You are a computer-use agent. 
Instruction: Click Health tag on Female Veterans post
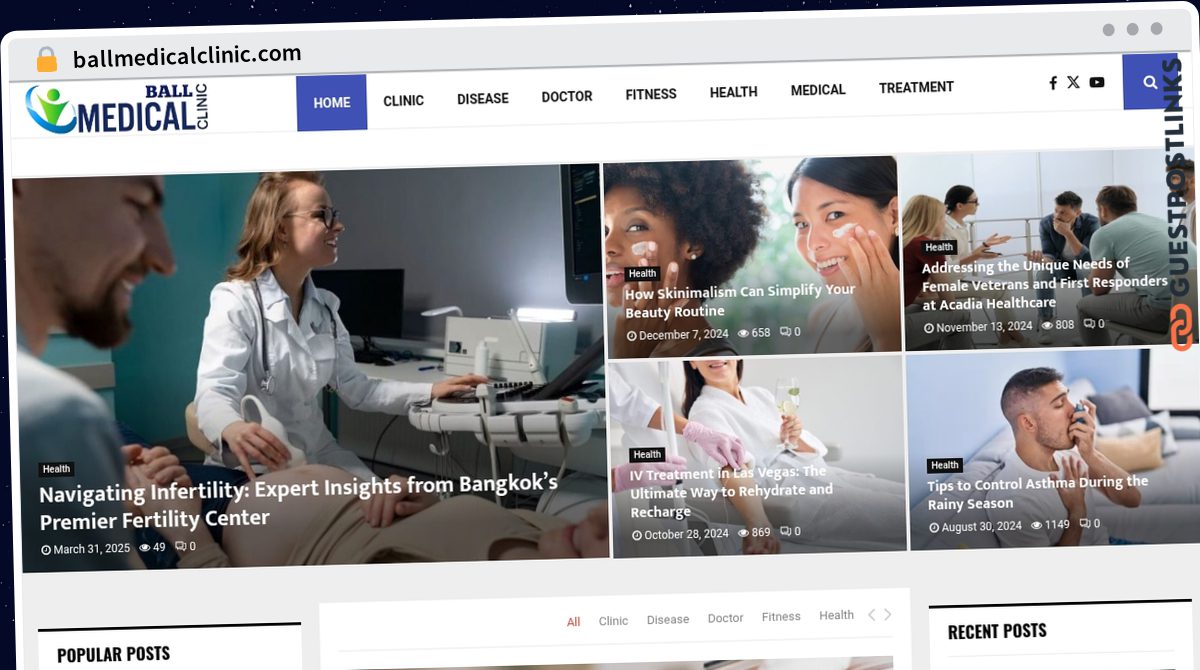pos(939,247)
